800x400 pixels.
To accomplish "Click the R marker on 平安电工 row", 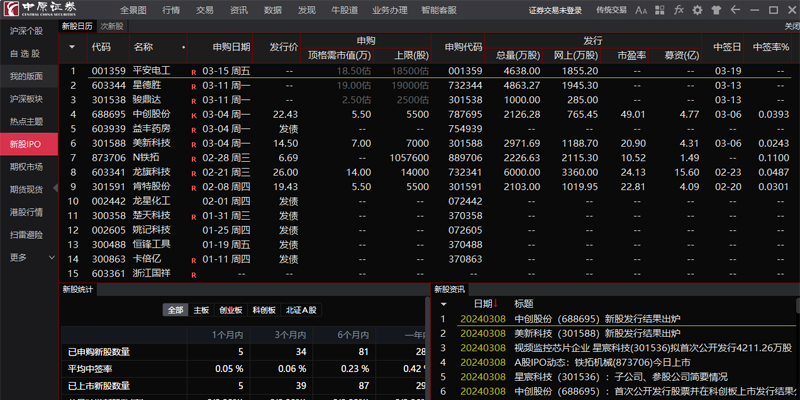I will click(193, 72).
